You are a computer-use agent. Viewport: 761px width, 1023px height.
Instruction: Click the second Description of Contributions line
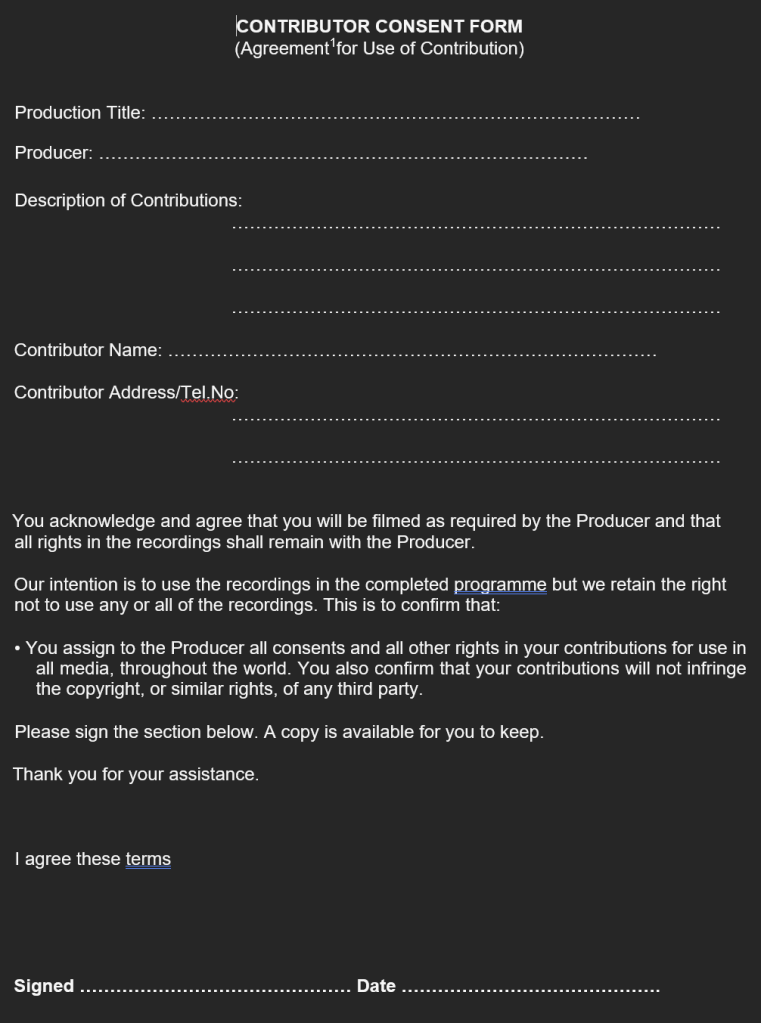[x=475, y=270]
